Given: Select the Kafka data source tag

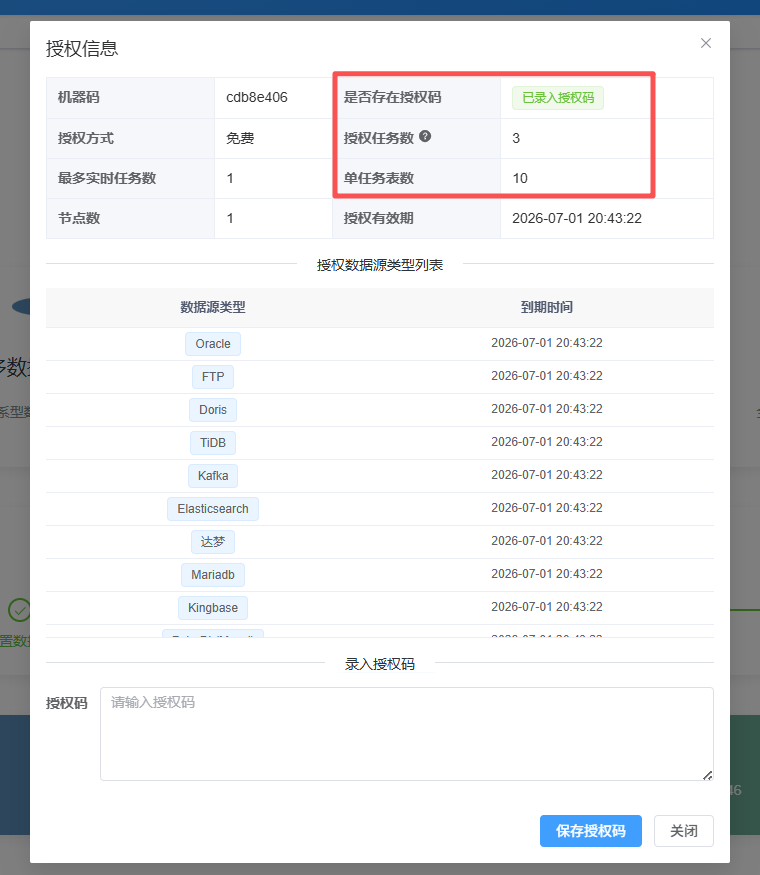Looking at the screenshot, I should coord(213,476).
